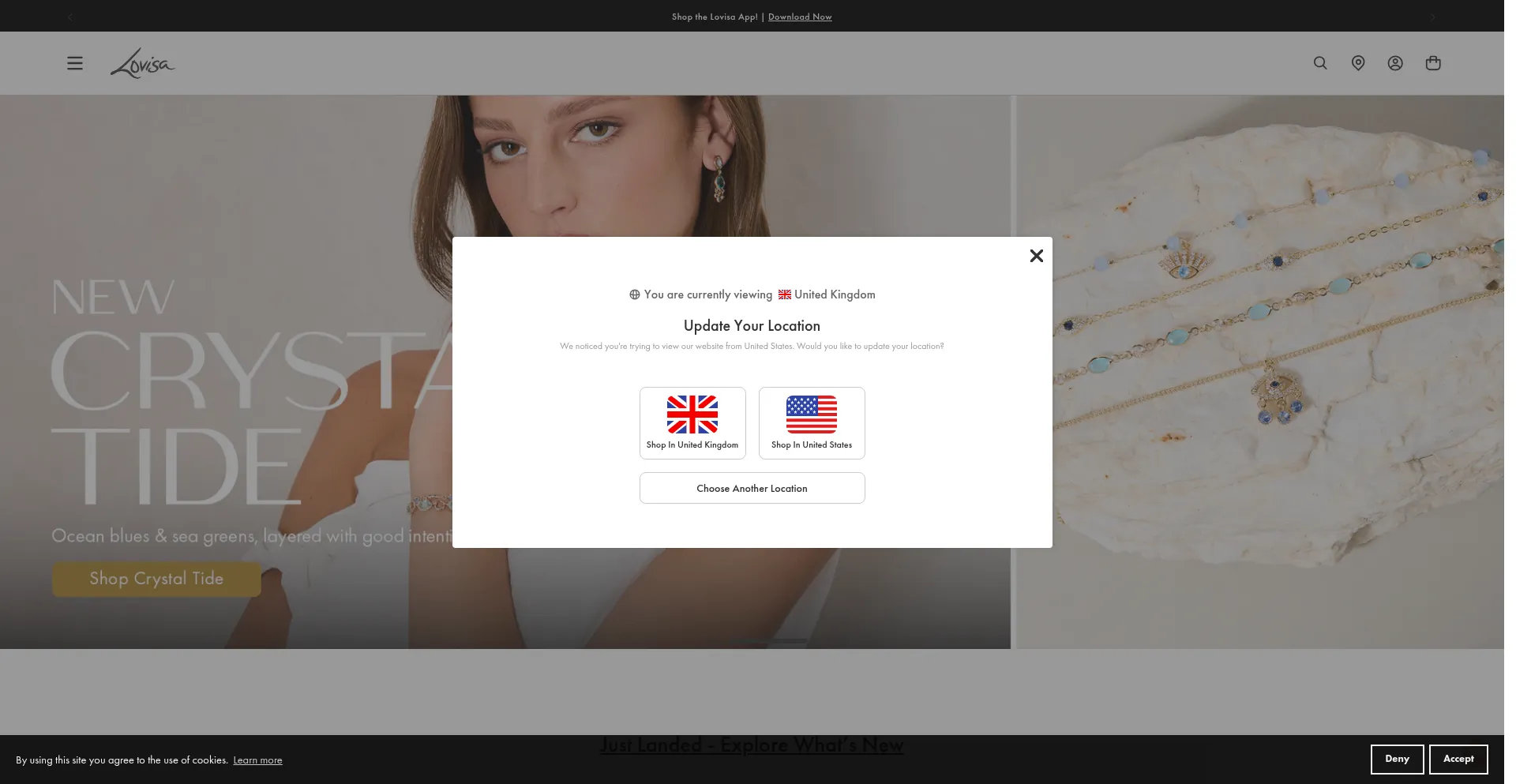Click the 'Update Your Location' heading
Screen dimensions: 1516x784
click(752, 325)
